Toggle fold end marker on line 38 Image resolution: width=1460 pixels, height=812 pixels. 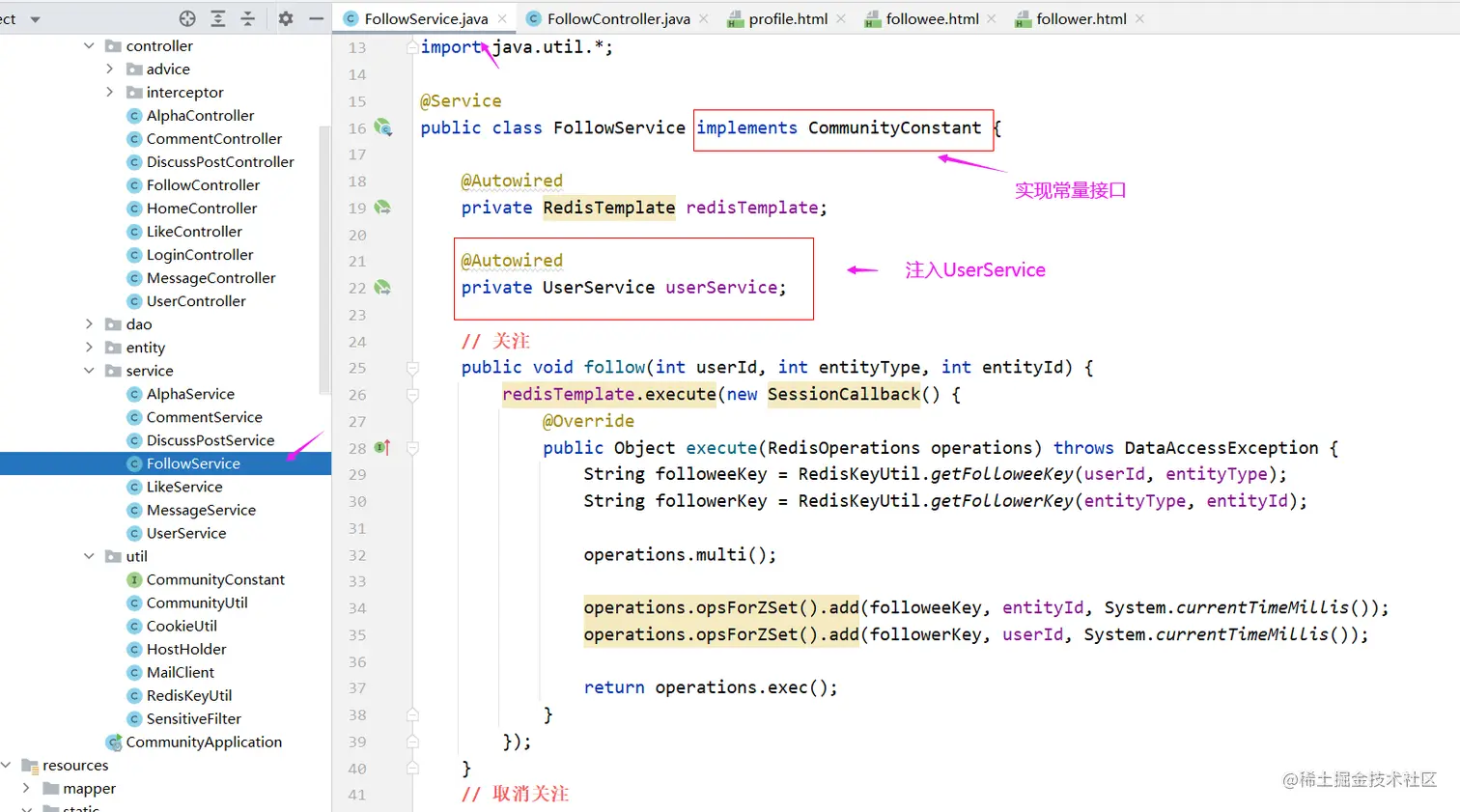coord(412,714)
